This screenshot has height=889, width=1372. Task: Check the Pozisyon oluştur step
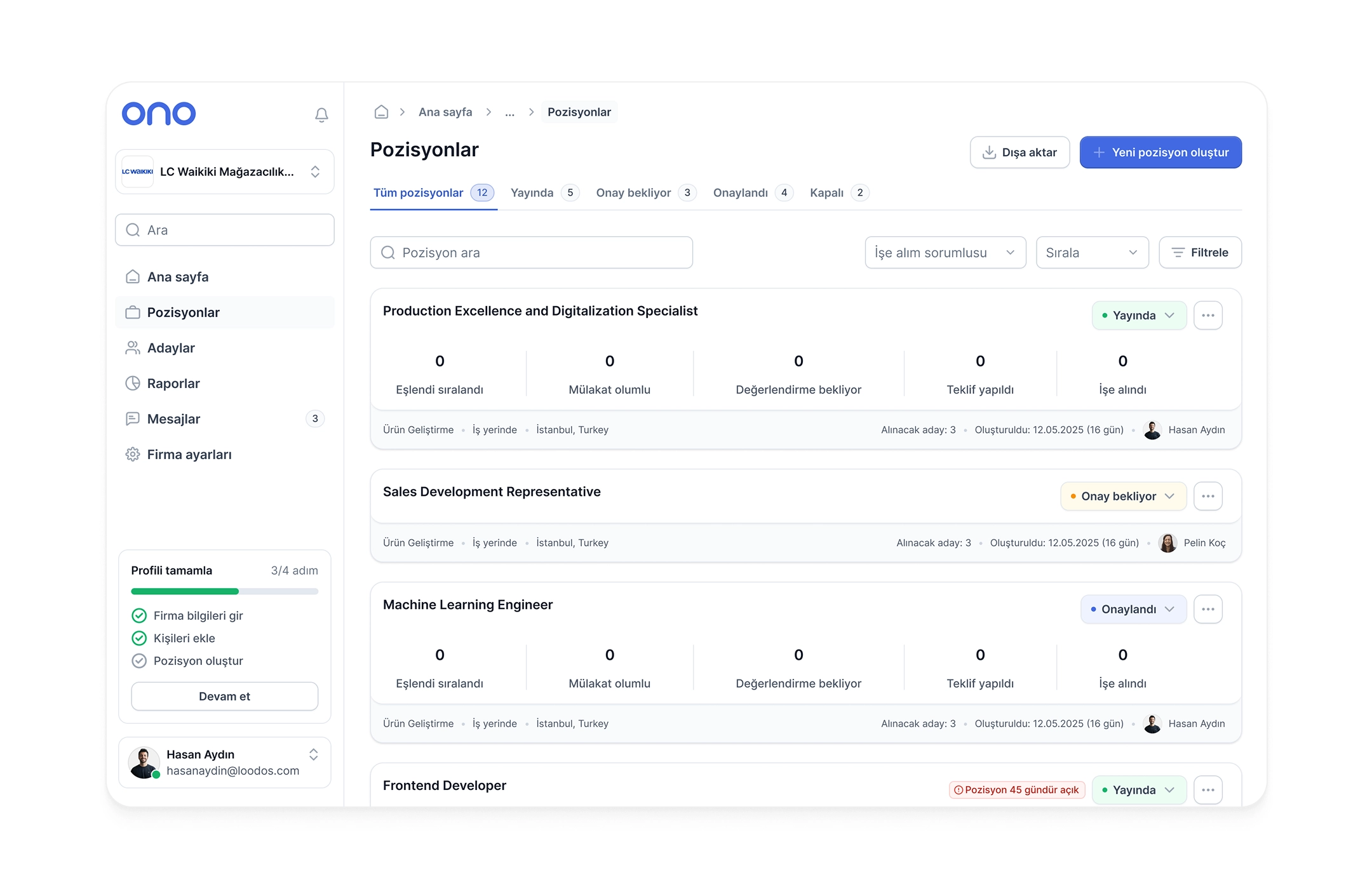(x=139, y=661)
